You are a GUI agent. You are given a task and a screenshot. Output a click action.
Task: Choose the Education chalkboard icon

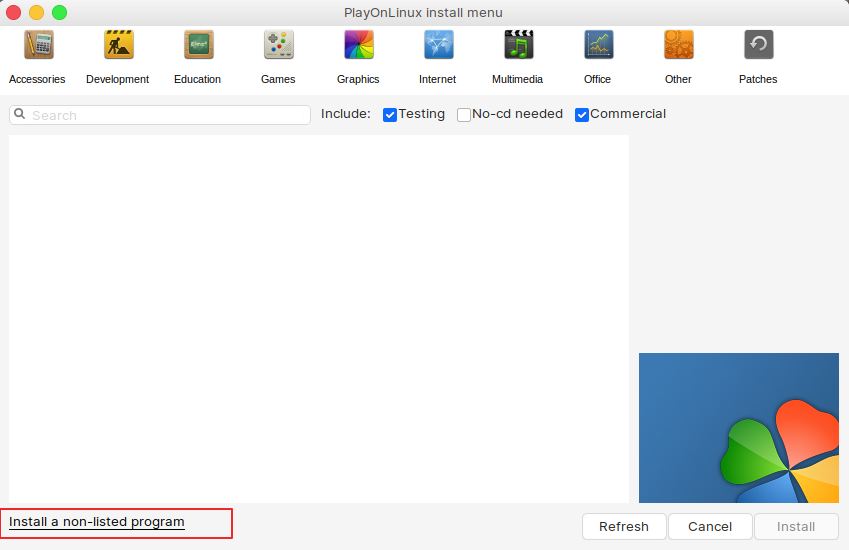[x=198, y=45]
